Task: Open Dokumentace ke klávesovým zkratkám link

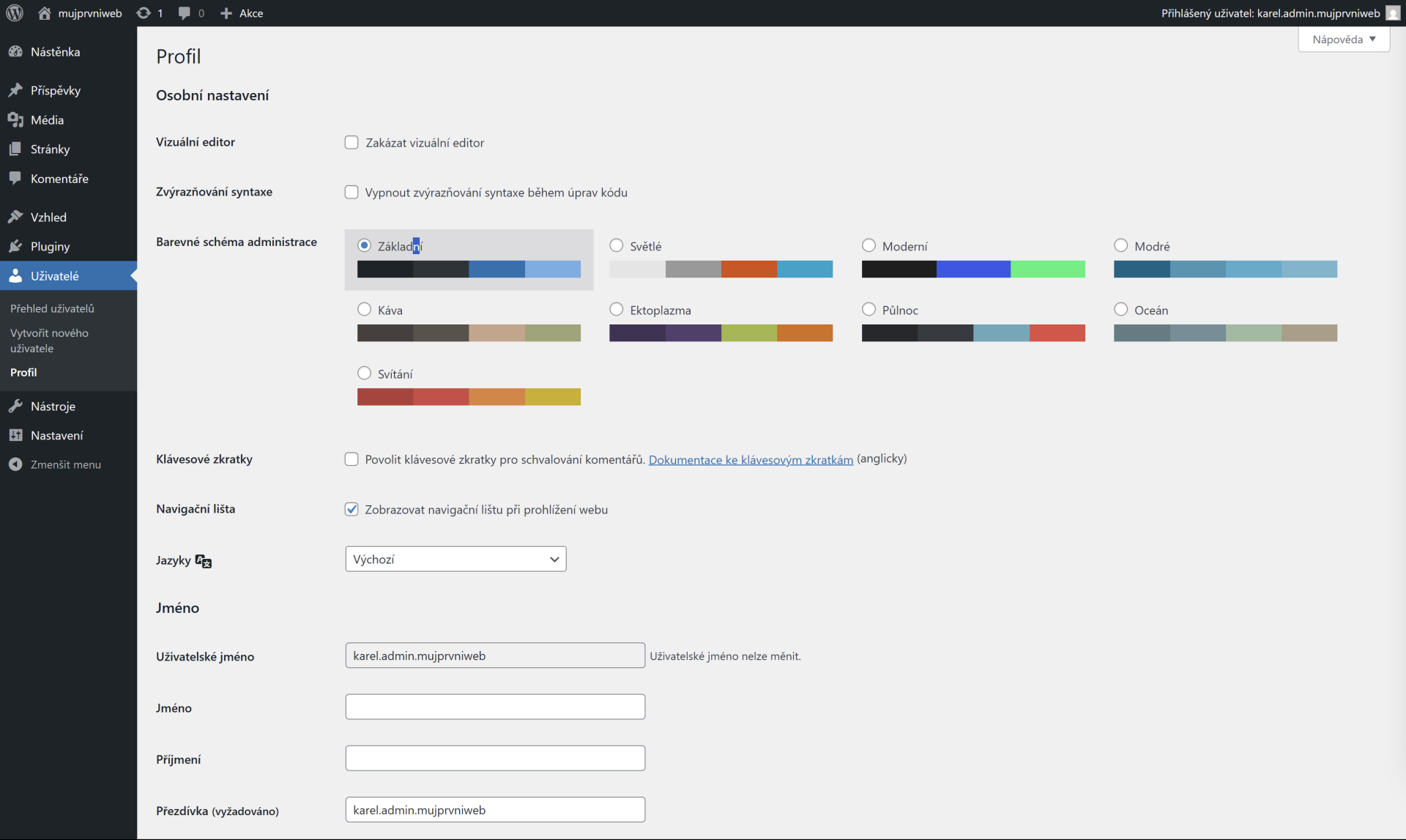Action: pos(751,460)
